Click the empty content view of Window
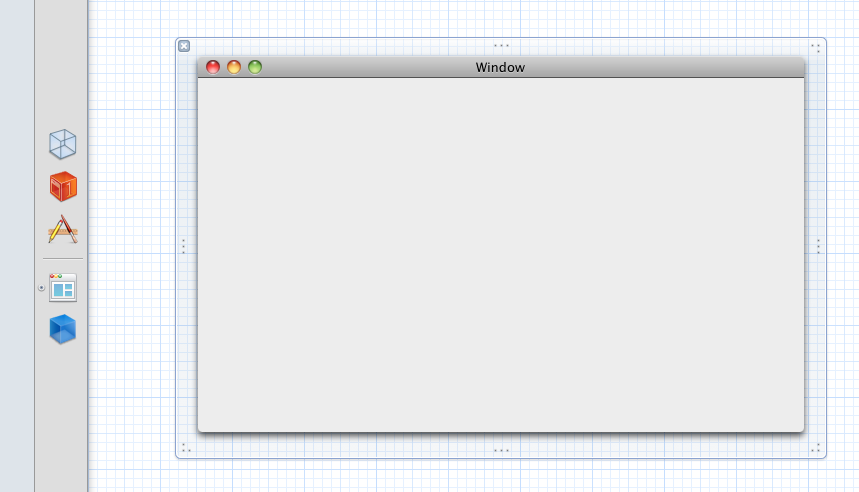The image size is (859, 492). (x=501, y=255)
